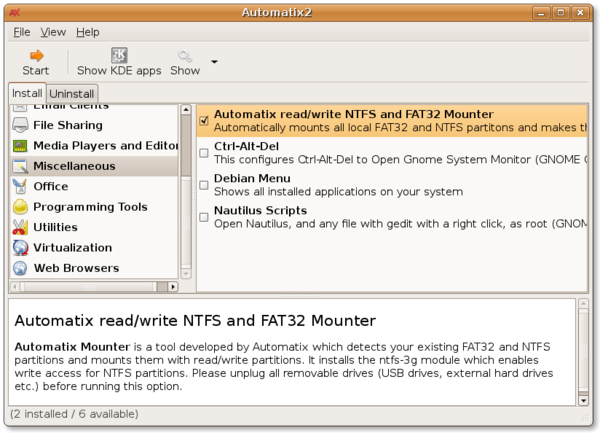
Task: Open the Help menu
Action: click(x=88, y=32)
